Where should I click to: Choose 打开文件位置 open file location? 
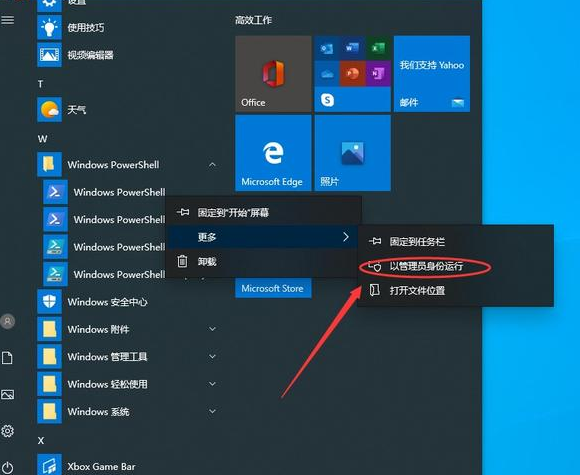click(x=456, y=290)
